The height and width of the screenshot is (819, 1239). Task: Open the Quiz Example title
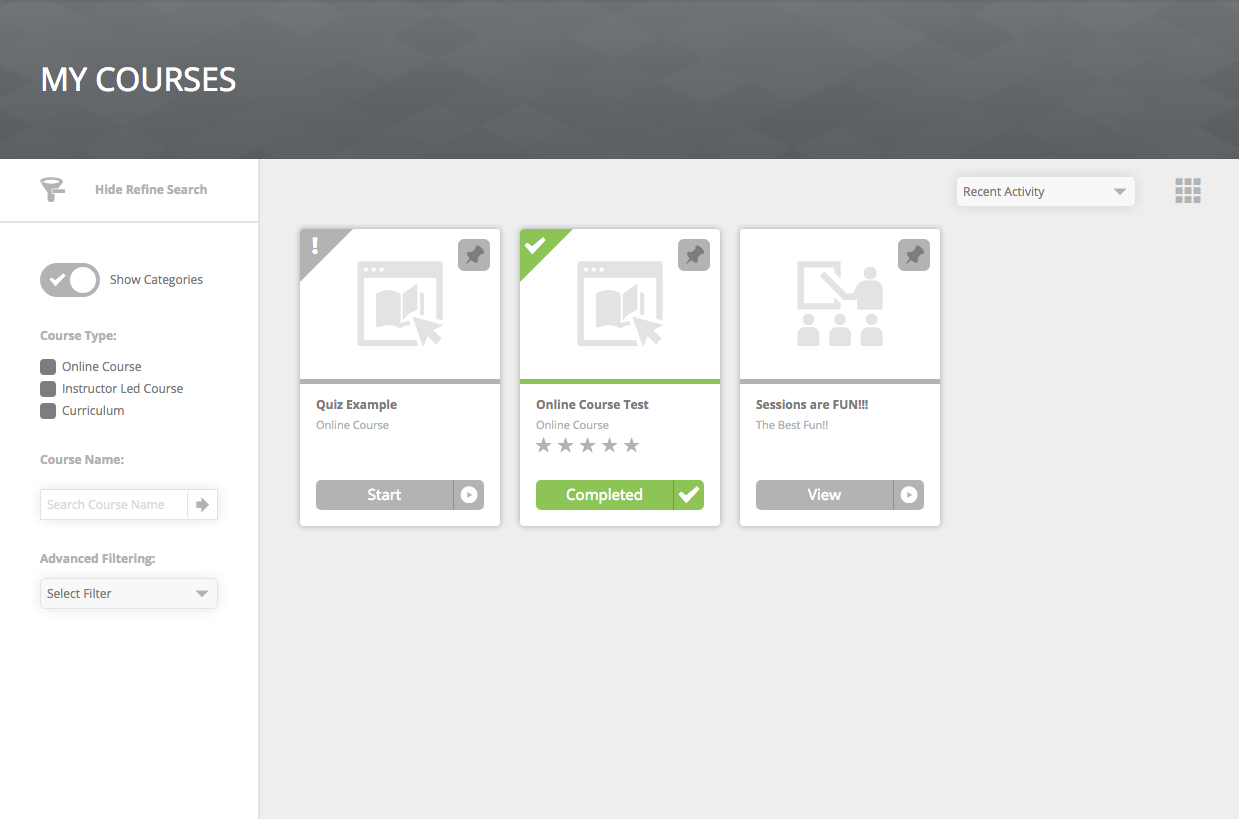(357, 405)
